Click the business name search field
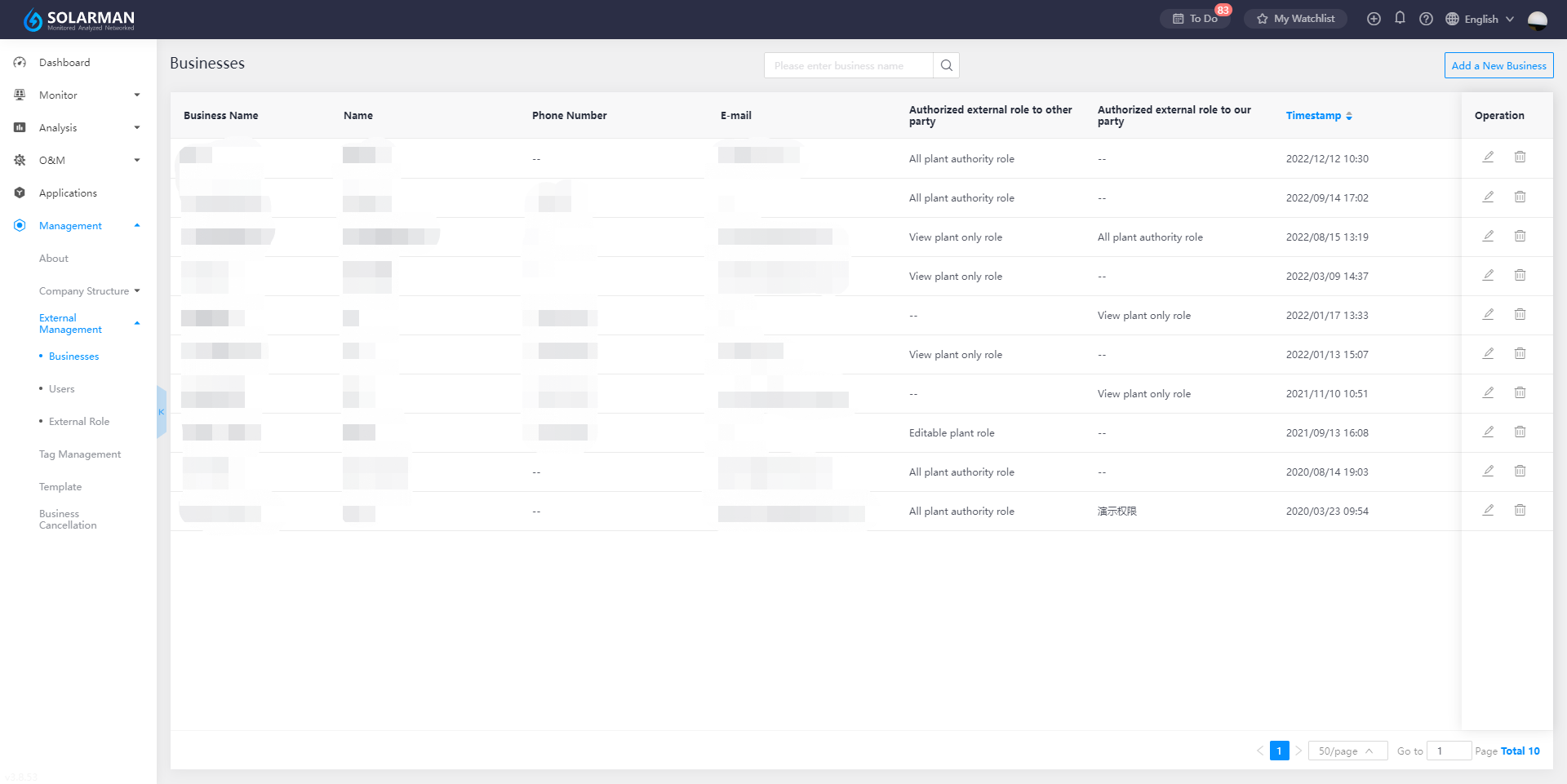 (849, 64)
